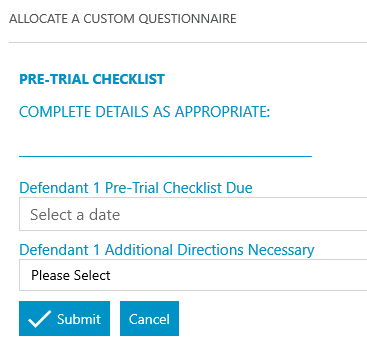Choose an option from Additional Directions select box

[193, 275]
